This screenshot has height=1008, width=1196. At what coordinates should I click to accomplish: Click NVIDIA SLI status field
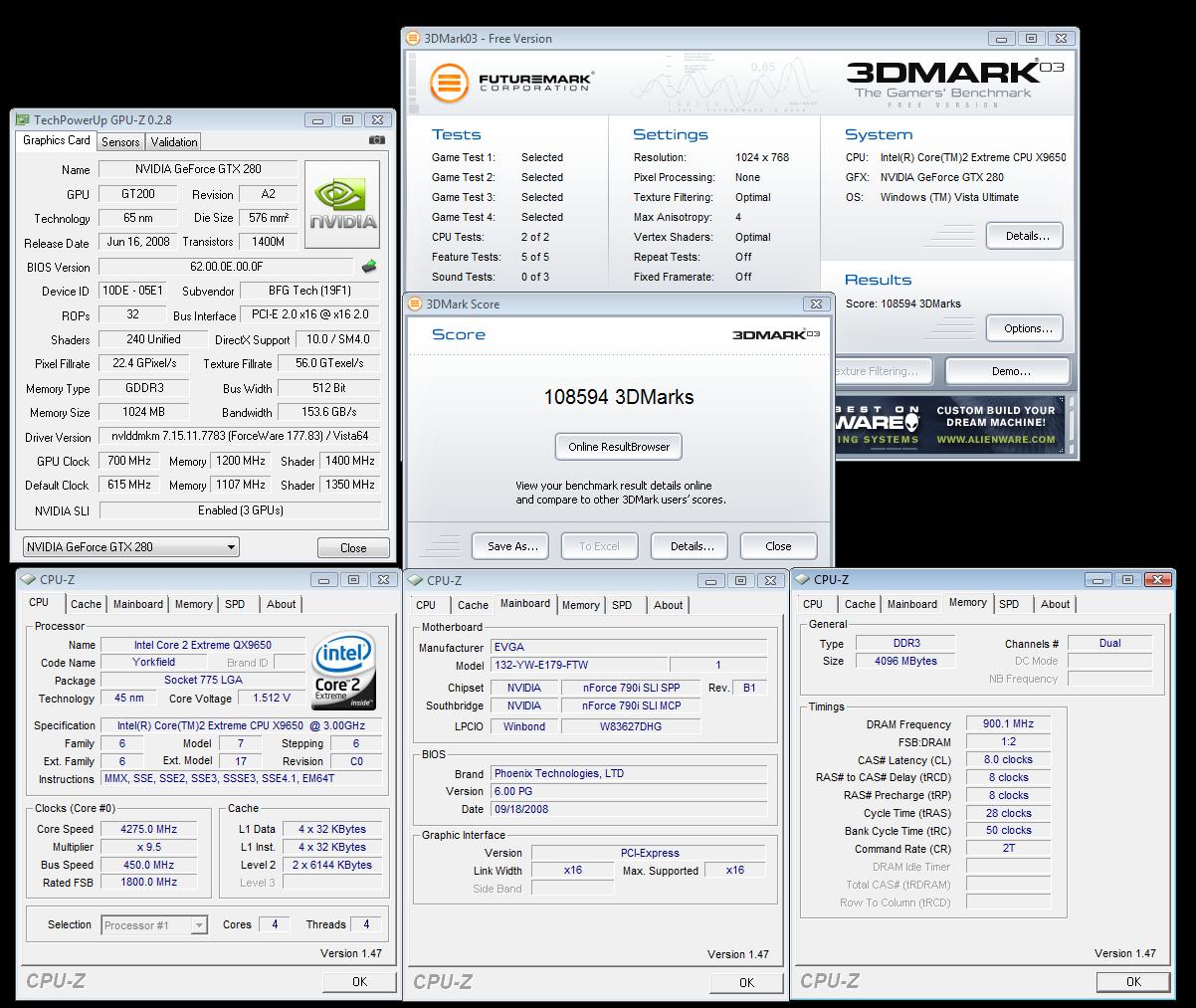pos(240,510)
